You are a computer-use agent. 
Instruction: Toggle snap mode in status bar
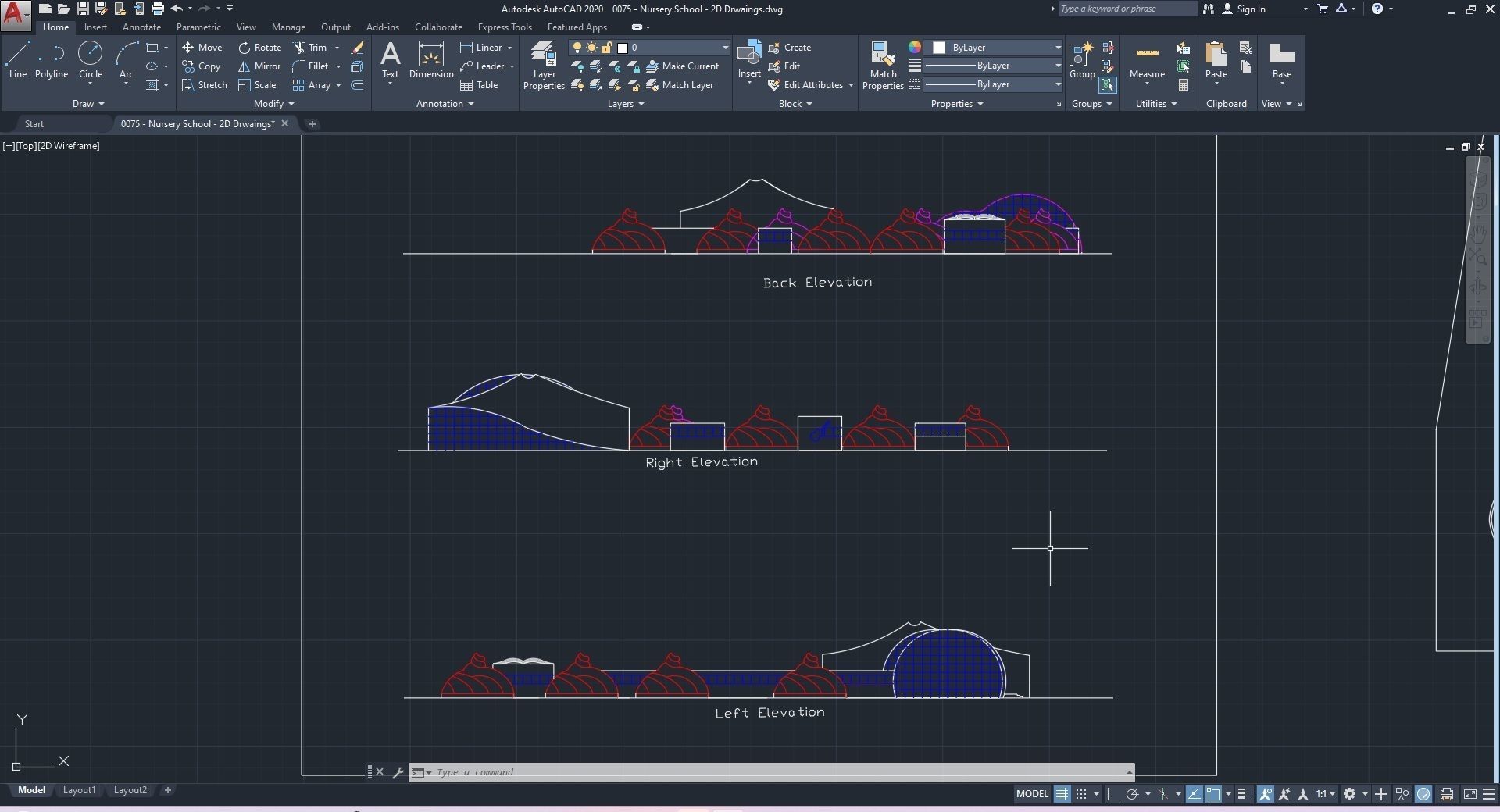click(x=1081, y=794)
